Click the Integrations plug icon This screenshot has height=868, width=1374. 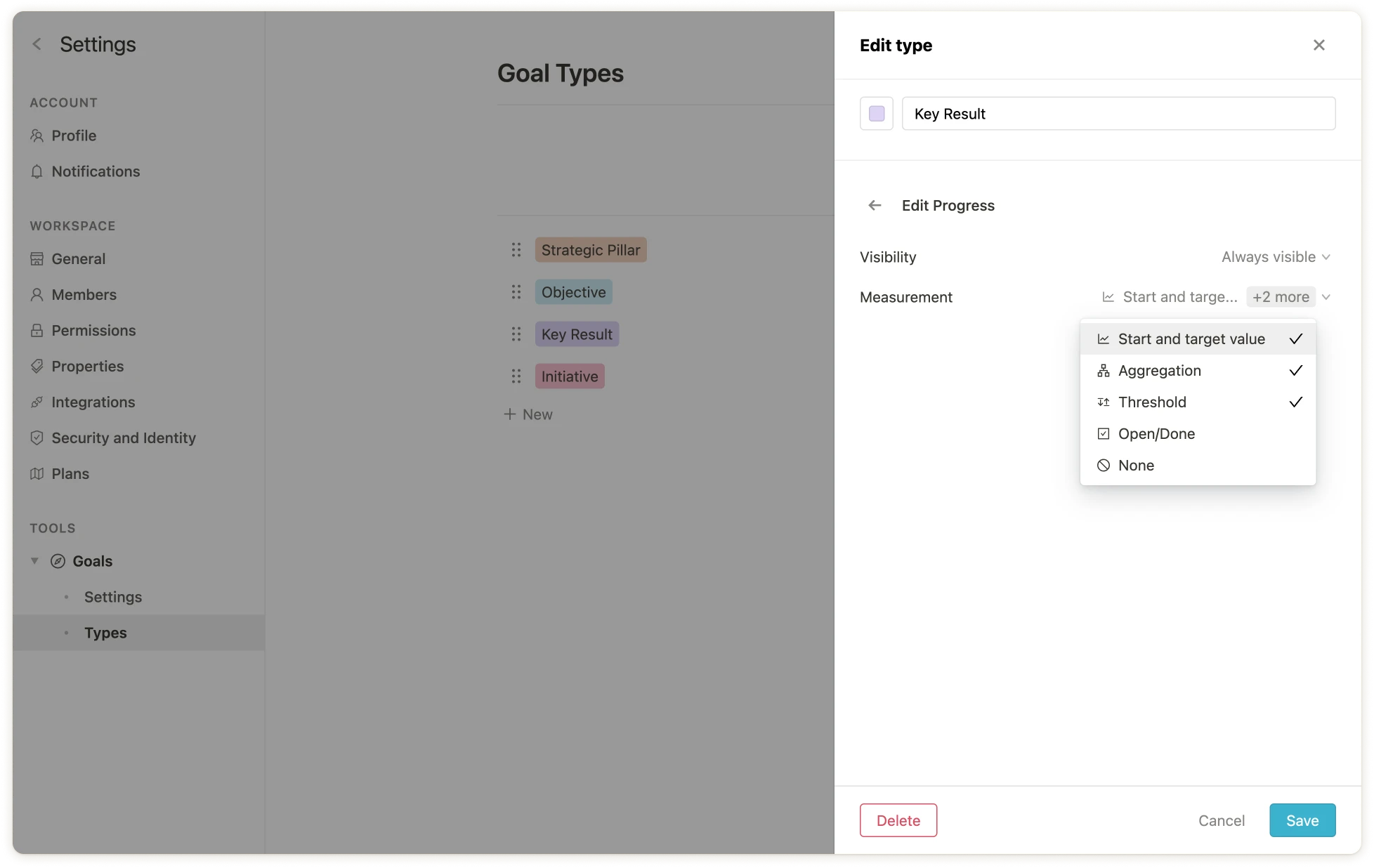click(37, 402)
